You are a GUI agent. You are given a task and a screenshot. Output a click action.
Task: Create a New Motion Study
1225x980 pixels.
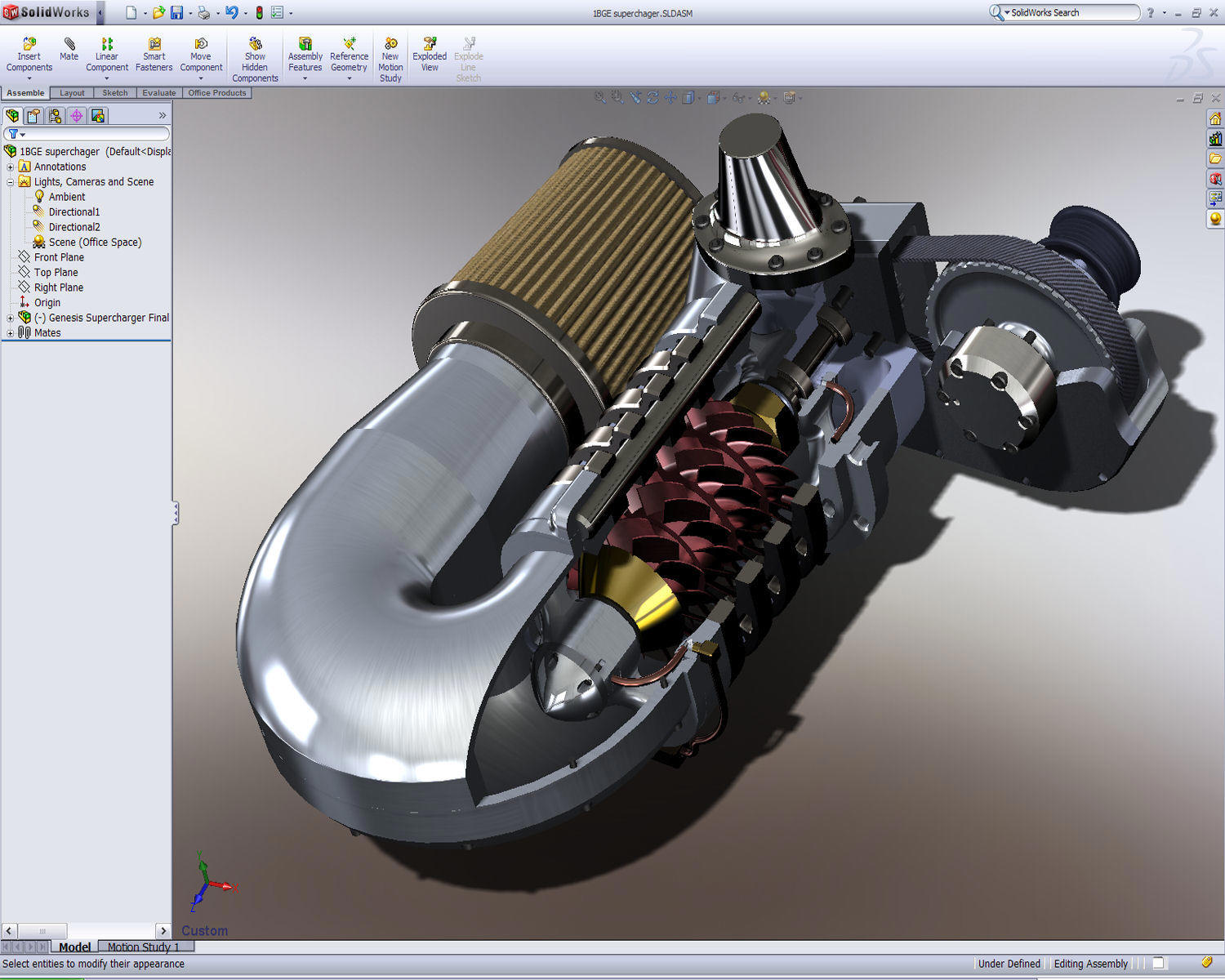coord(390,44)
